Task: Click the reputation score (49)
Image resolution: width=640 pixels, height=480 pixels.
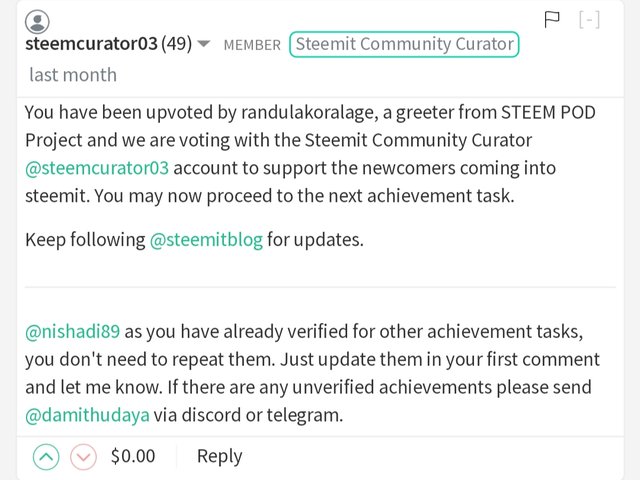Action: pos(176,44)
